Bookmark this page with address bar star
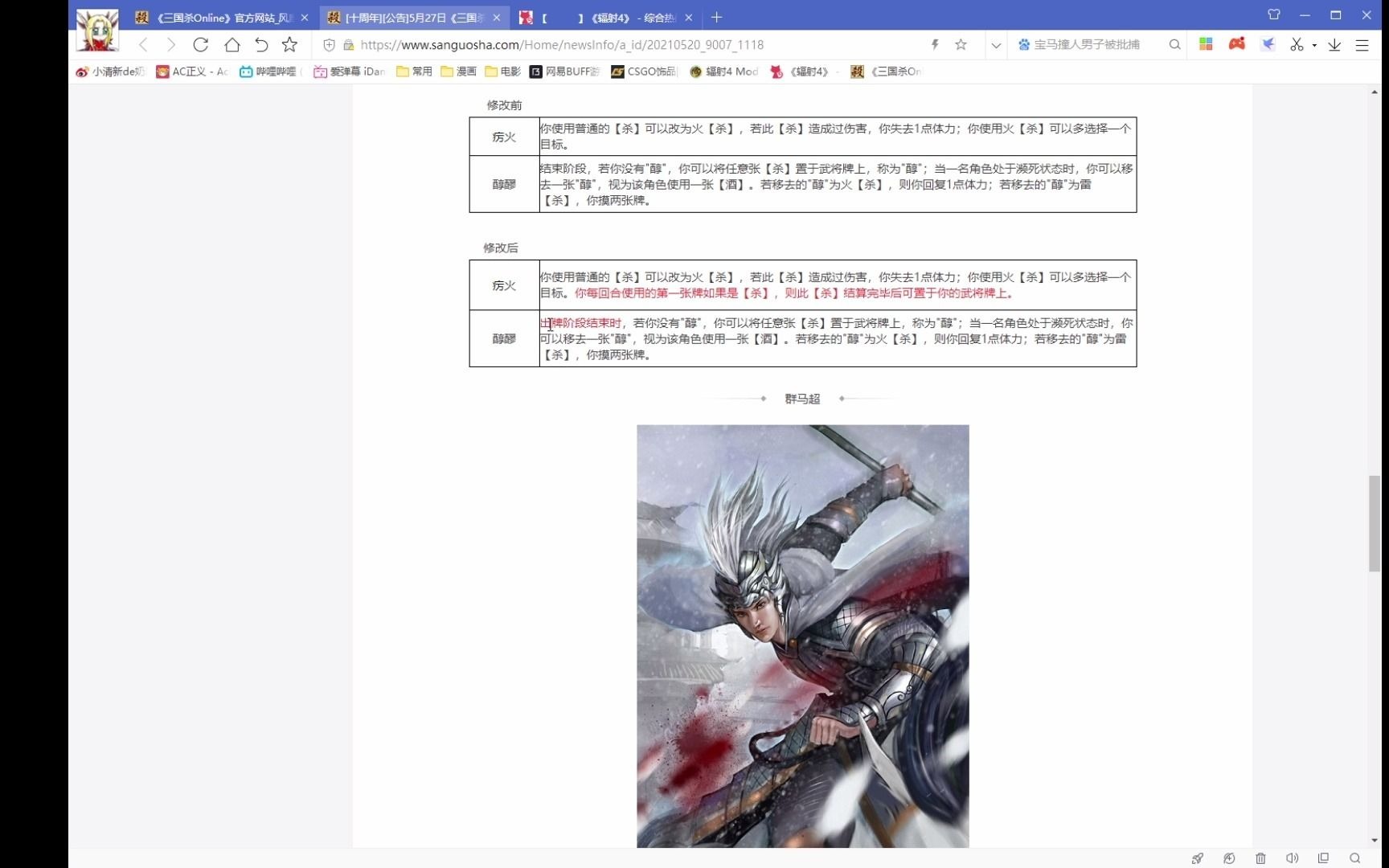This screenshot has height=868, width=1389. click(961, 45)
